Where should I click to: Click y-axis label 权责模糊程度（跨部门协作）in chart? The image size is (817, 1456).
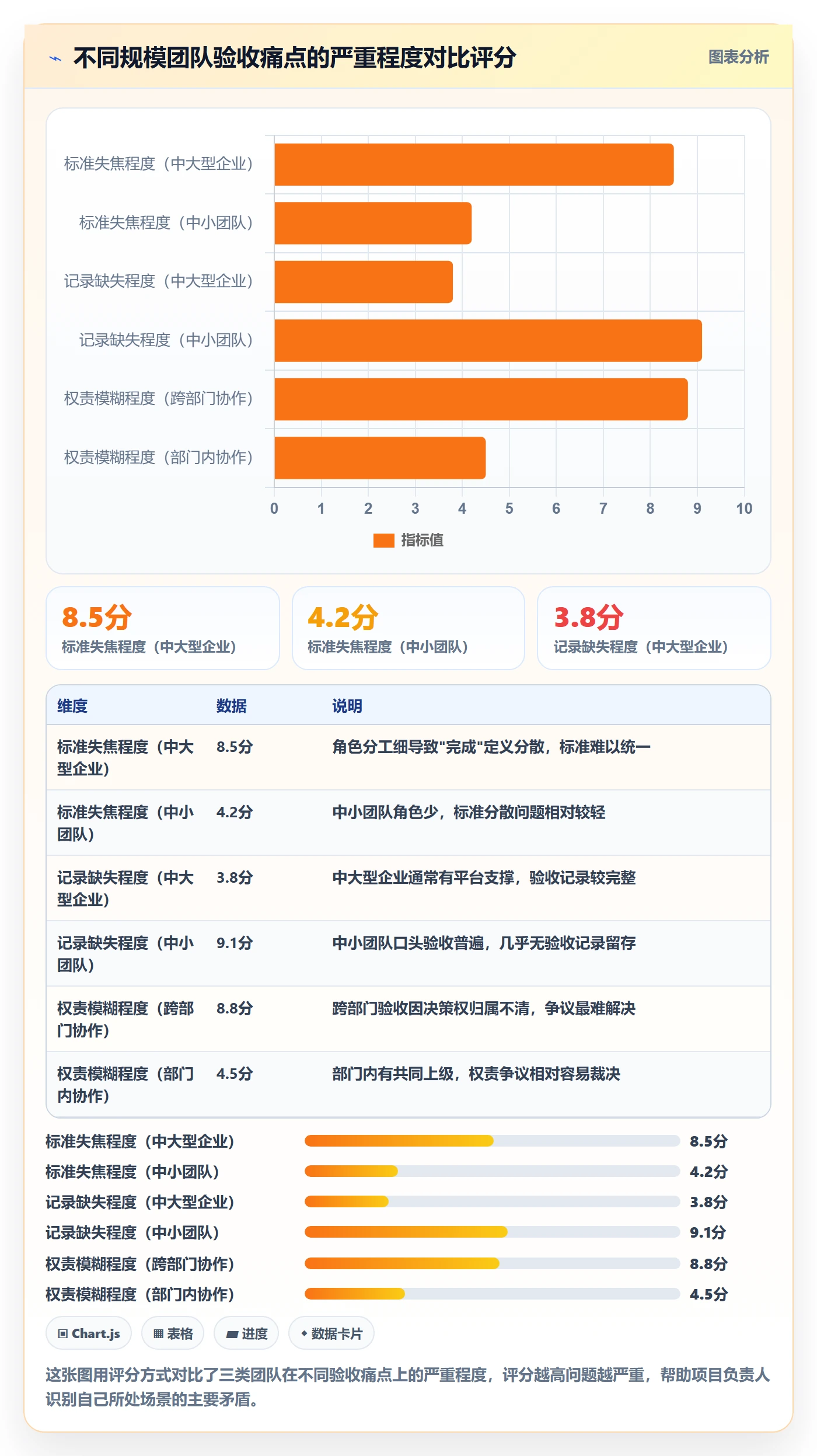pyautogui.click(x=158, y=399)
